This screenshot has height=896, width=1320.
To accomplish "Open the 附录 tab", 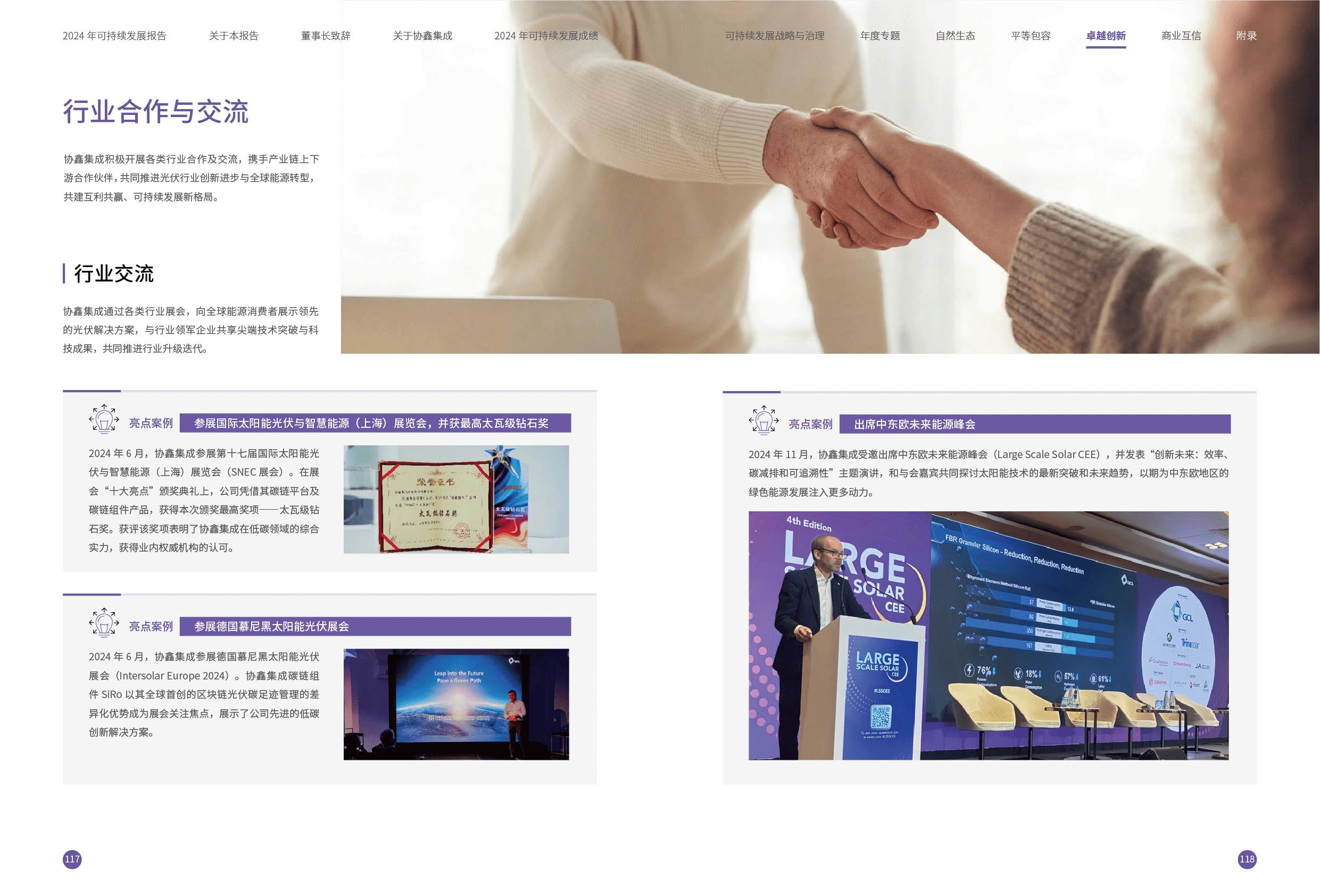I will [x=1246, y=36].
